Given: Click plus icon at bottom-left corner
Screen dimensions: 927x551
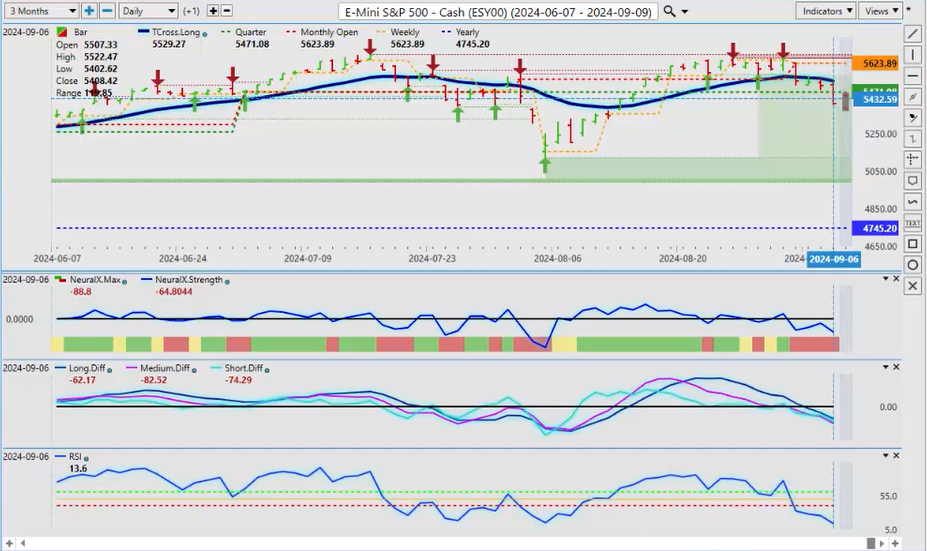Looking at the screenshot, I should point(9,543).
